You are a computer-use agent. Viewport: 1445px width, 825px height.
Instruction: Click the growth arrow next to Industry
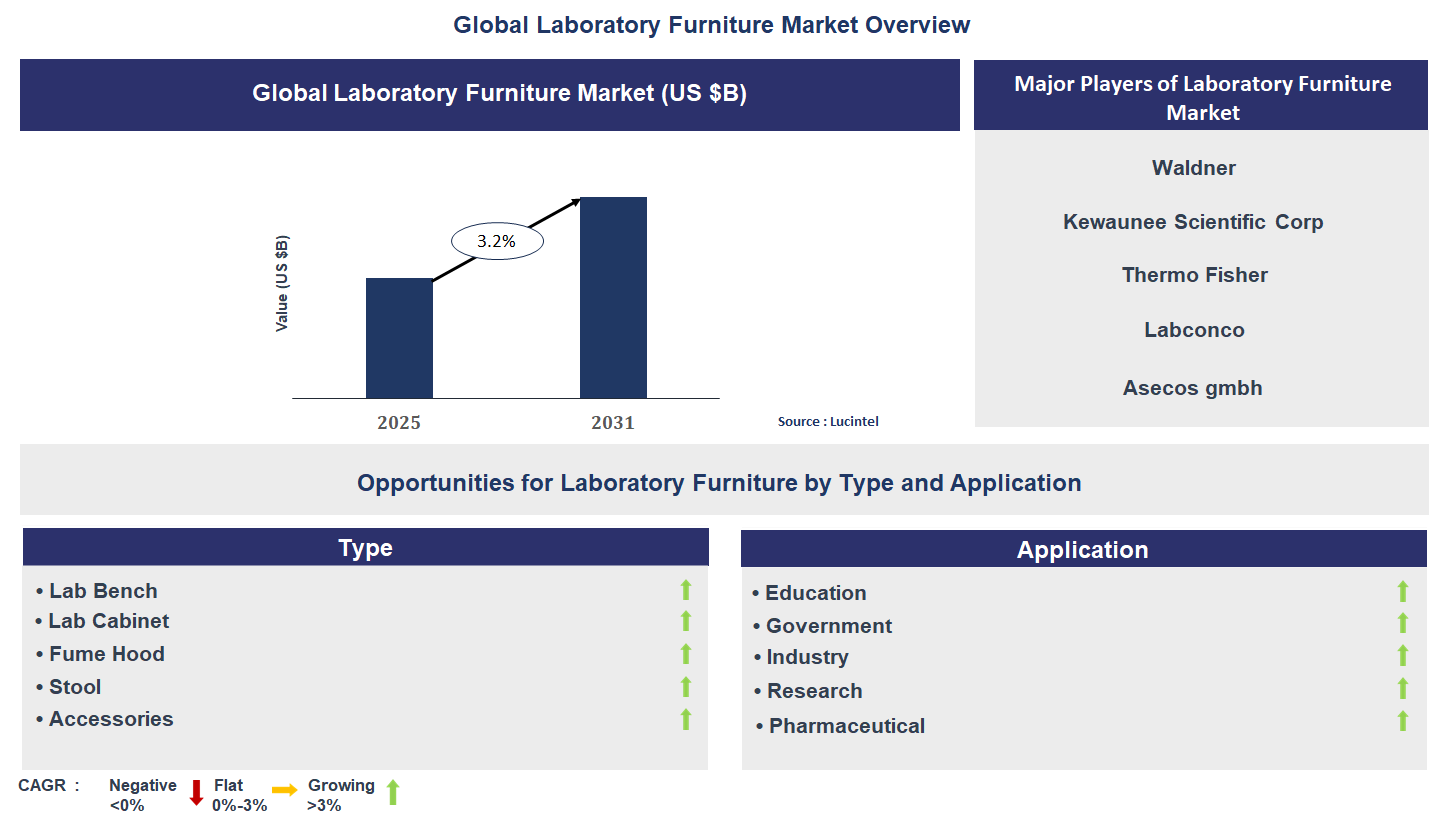(x=1402, y=656)
